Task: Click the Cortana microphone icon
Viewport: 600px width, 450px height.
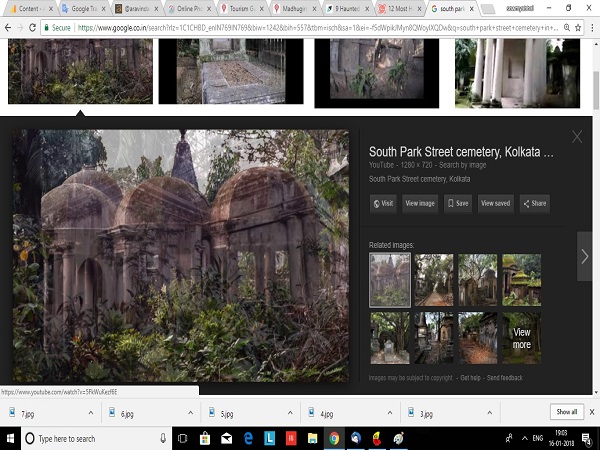Action: (x=163, y=439)
